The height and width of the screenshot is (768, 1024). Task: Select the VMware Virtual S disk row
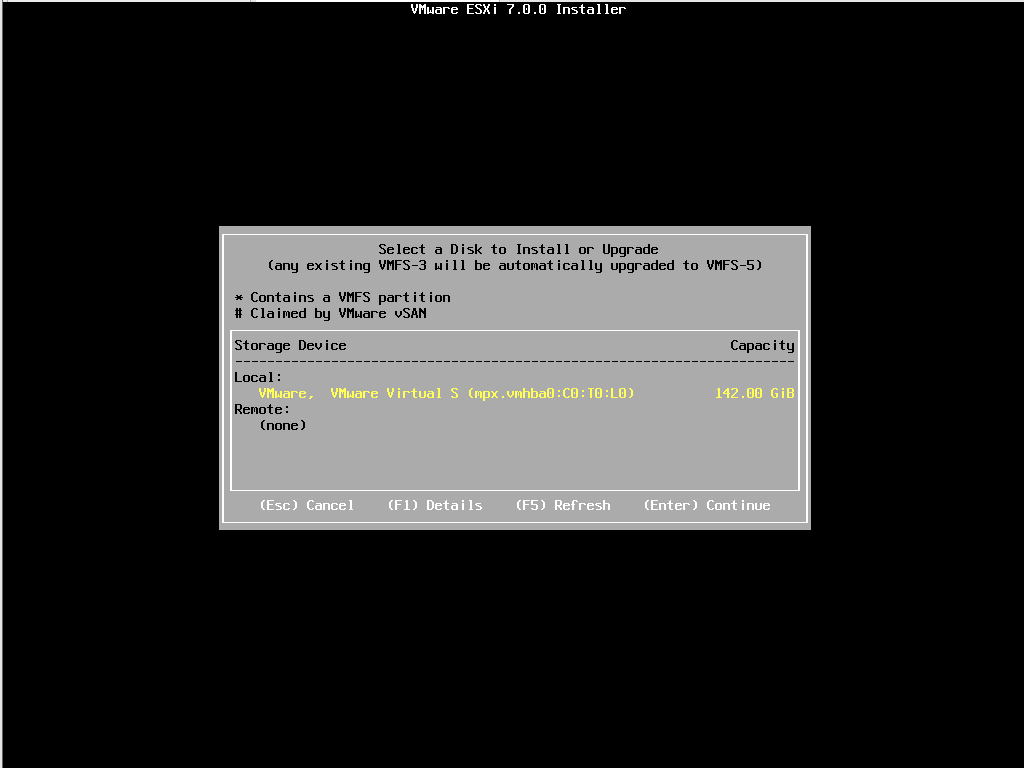pyautogui.click(x=514, y=393)
